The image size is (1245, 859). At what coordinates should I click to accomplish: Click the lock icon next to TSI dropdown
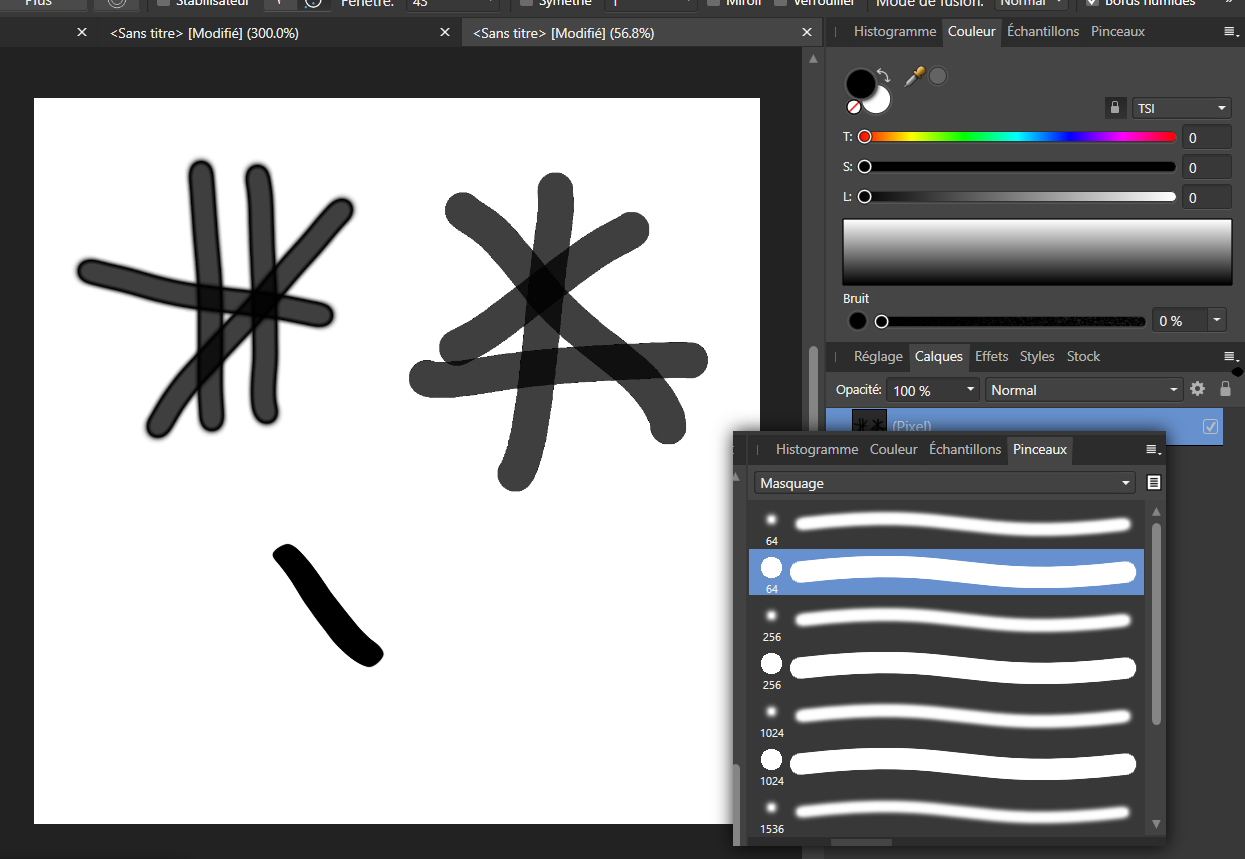pos(1115,107)
